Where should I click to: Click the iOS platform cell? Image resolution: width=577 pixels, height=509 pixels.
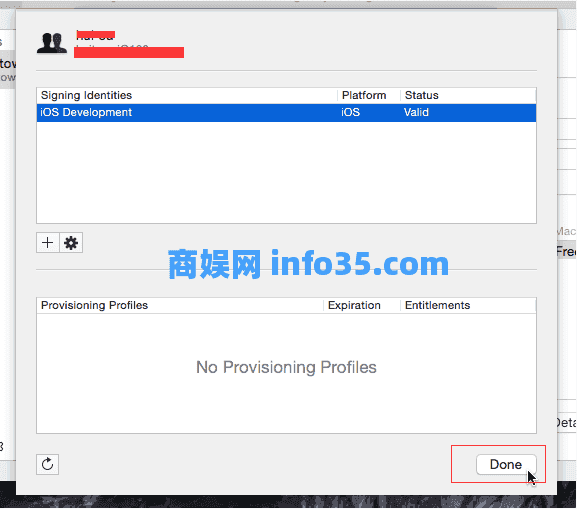[350, 112]
